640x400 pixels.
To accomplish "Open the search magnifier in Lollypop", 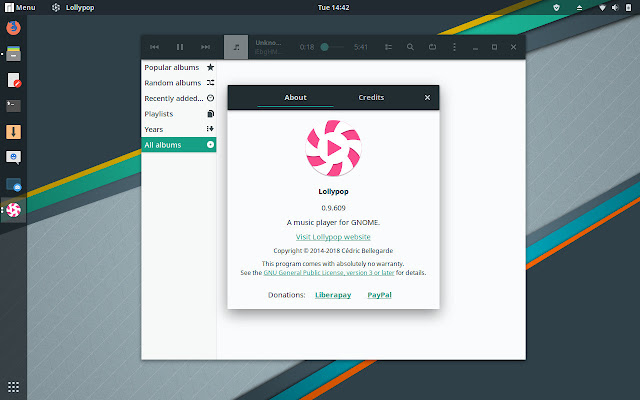I will [x=410, y=47].
